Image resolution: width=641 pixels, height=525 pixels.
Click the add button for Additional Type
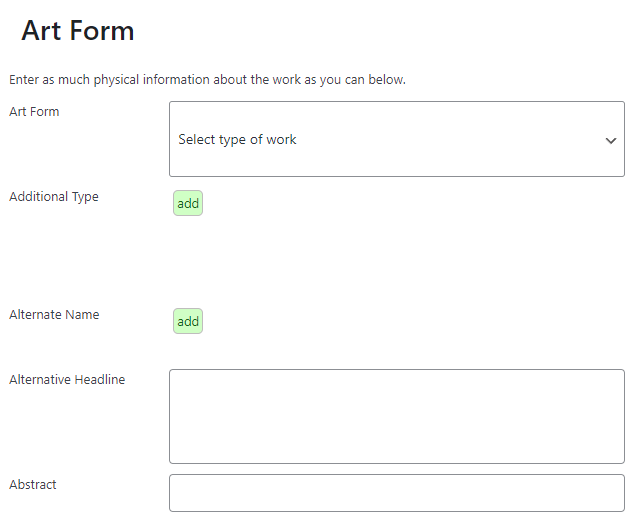pos(188,204)
